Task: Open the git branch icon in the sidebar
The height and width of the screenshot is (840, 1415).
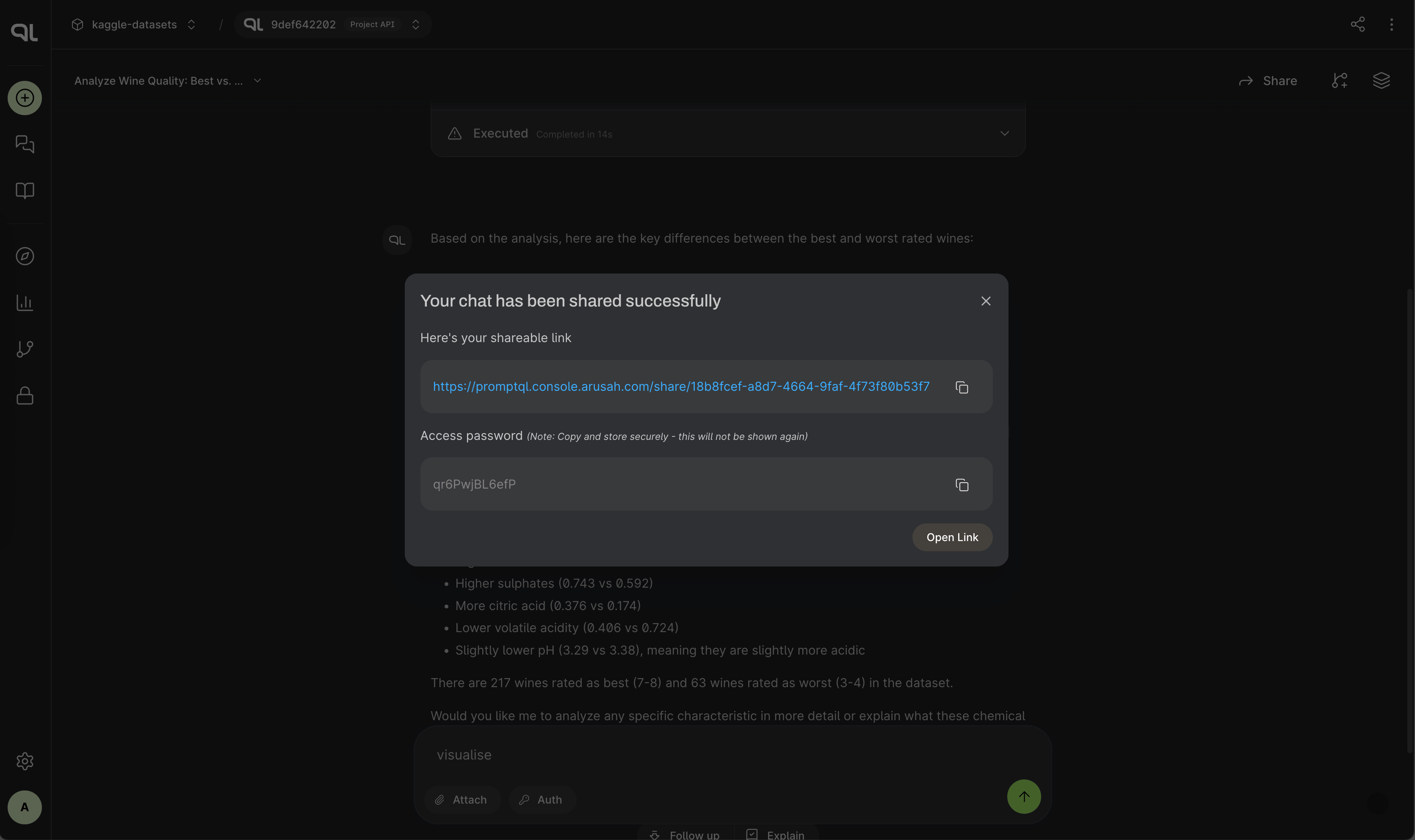Action: 24,349
